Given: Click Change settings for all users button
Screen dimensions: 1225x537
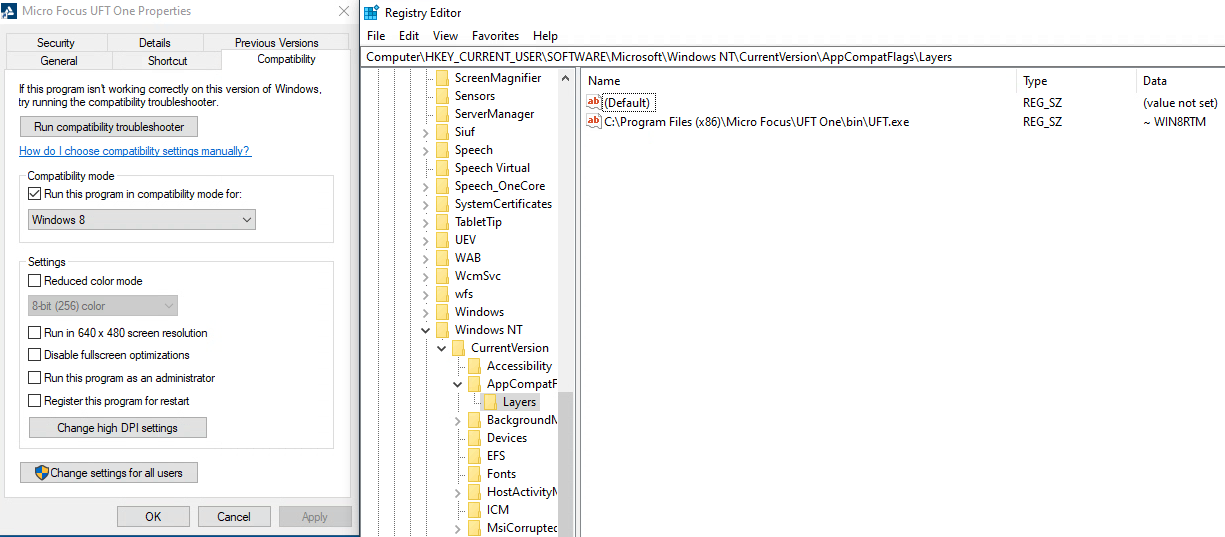Looking at the screenshot, I should (109, 472).
